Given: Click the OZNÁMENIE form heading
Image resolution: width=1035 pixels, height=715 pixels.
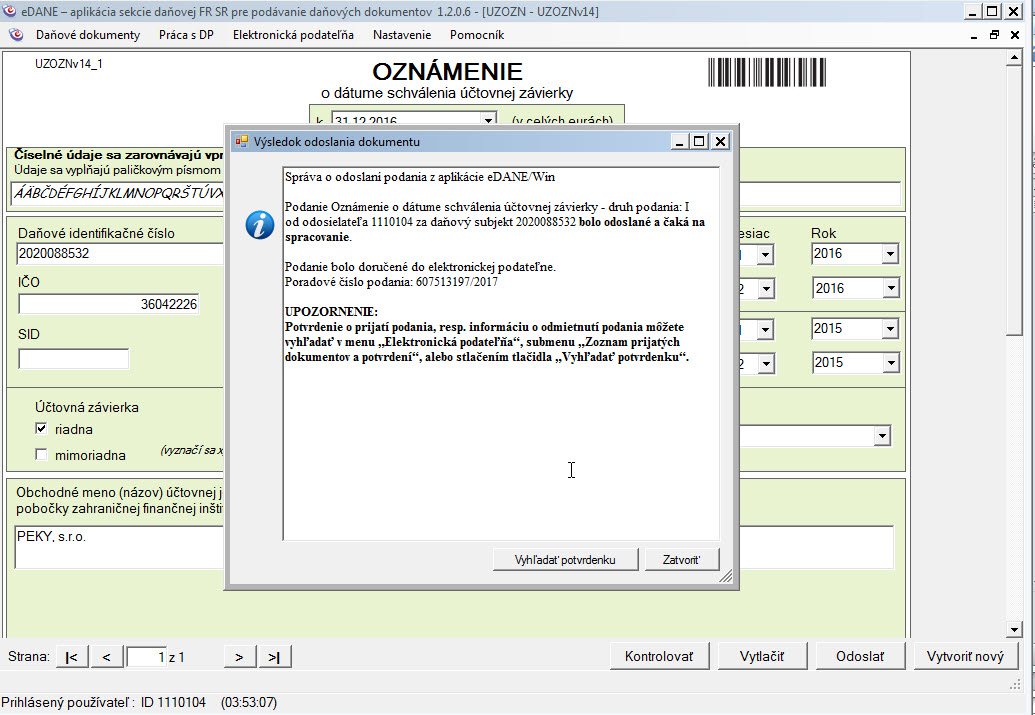Looking at the screenshot, I should pos(448,71).
